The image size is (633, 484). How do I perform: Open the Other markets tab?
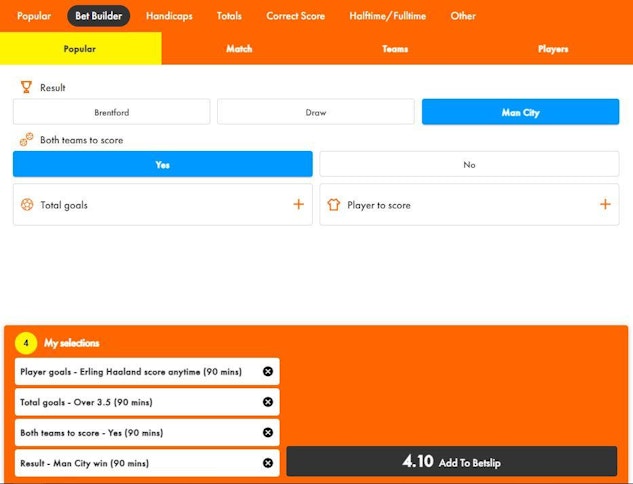(x=463, y=16)
